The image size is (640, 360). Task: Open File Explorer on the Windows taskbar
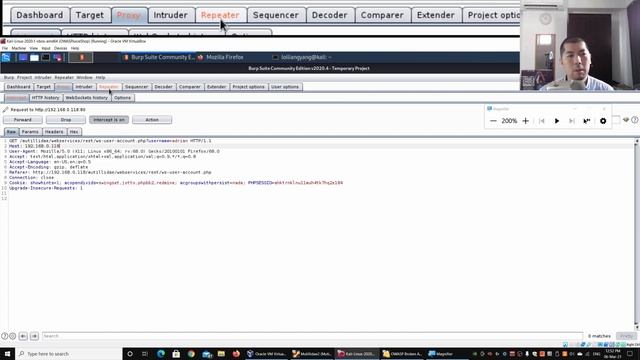[221, 353]
